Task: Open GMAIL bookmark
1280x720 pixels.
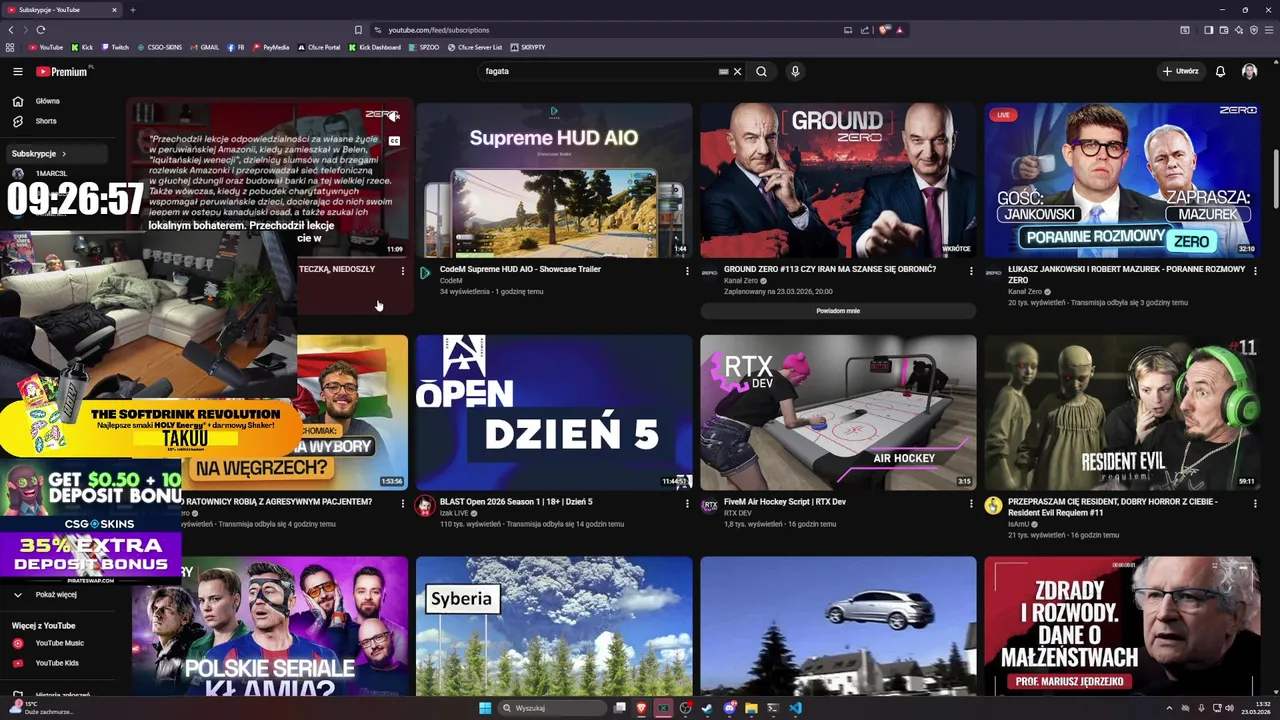Action: 205,47
